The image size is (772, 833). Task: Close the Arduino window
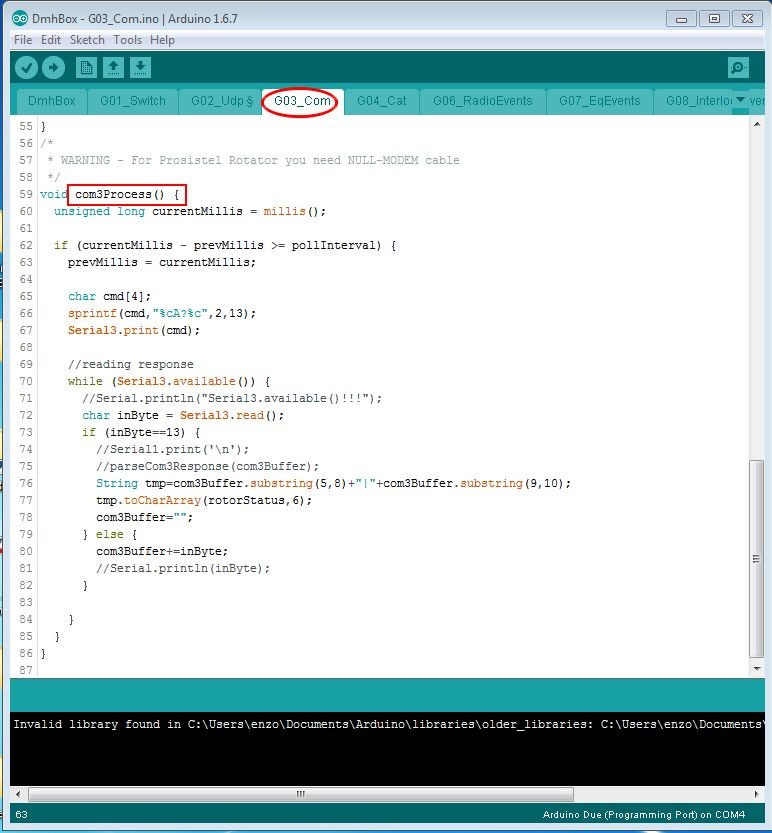pos(748,19)
